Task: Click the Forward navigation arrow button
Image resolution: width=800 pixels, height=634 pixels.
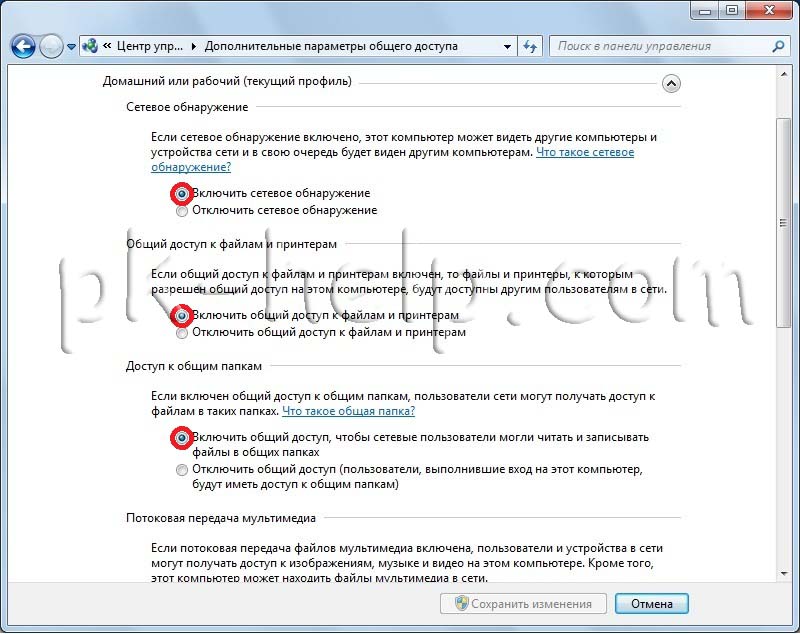Action: pos(51,46)
